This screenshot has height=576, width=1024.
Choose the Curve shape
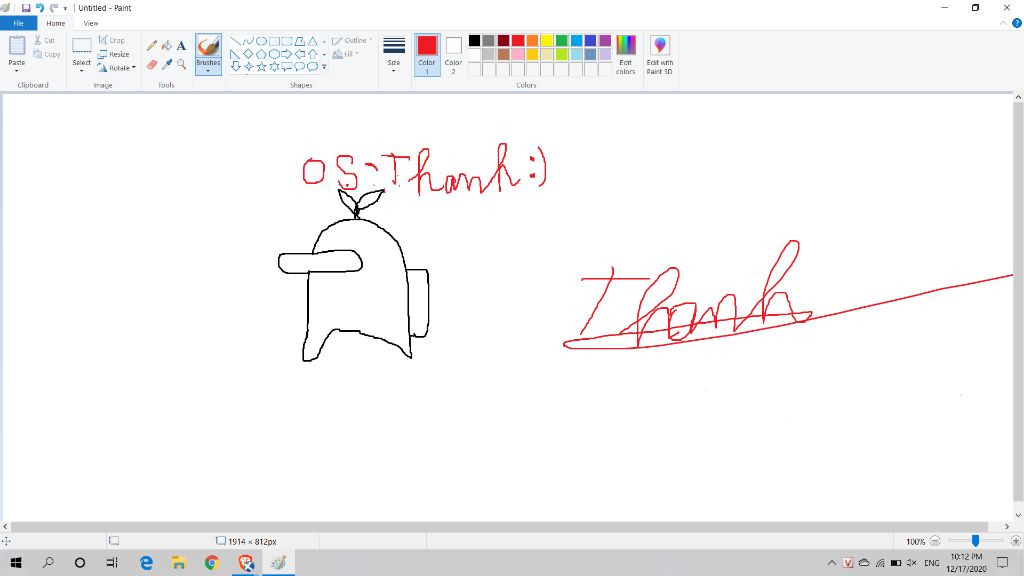click(x=248, y=40)
